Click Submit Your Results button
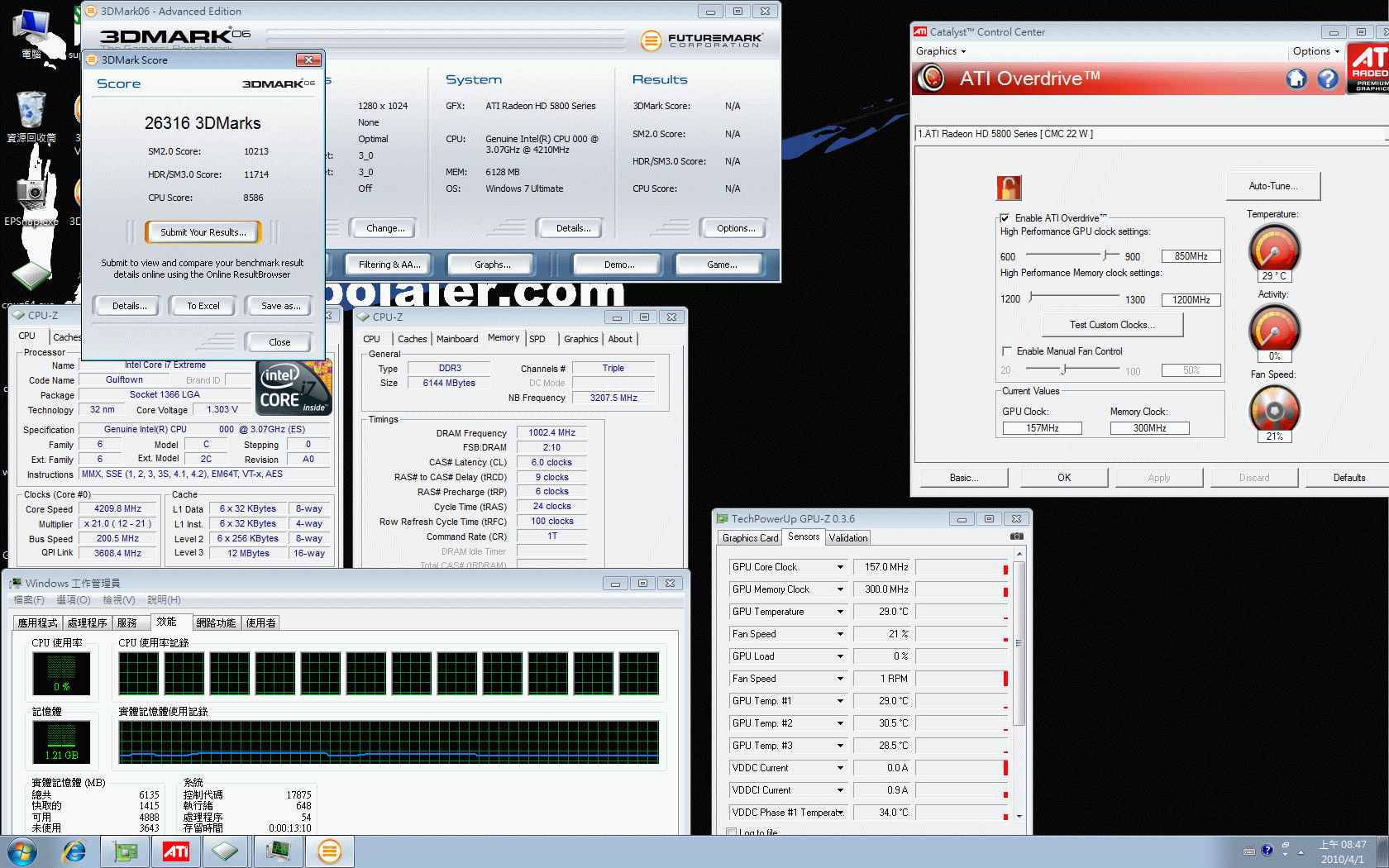This screenshot has height=868, width=1389. (x=203, y=232)
